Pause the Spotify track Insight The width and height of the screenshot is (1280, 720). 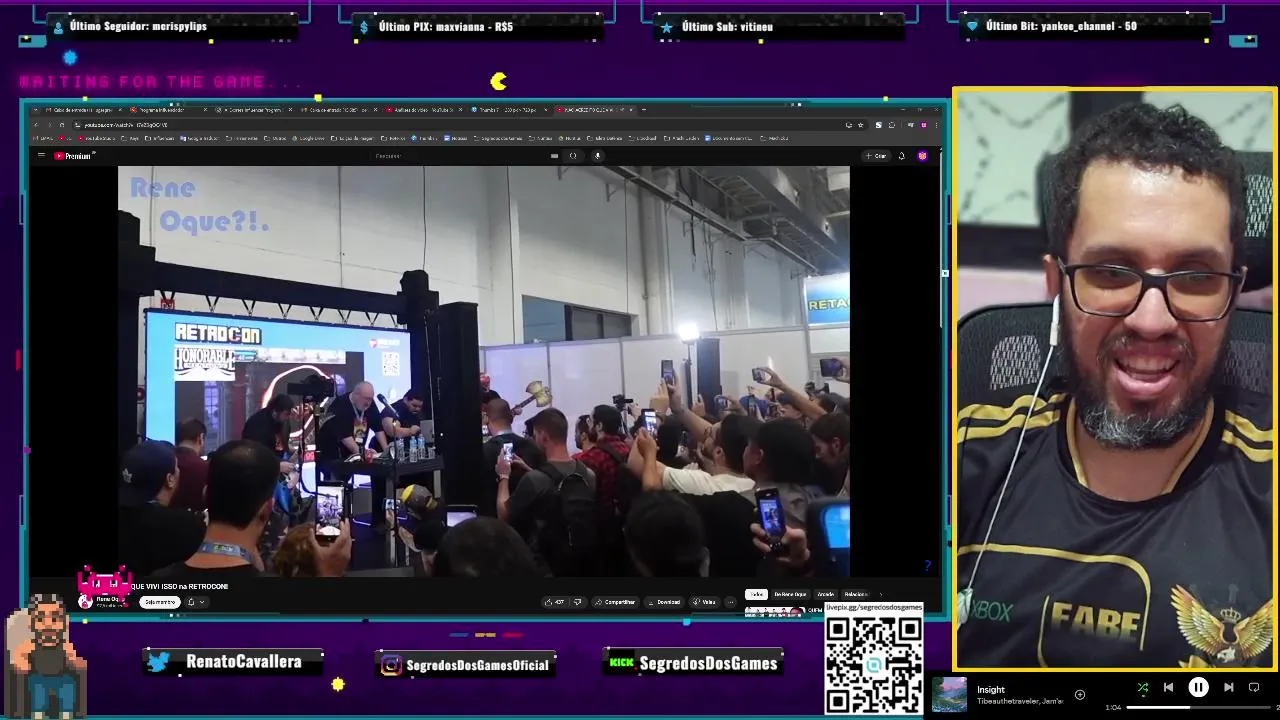[1198, 687]
